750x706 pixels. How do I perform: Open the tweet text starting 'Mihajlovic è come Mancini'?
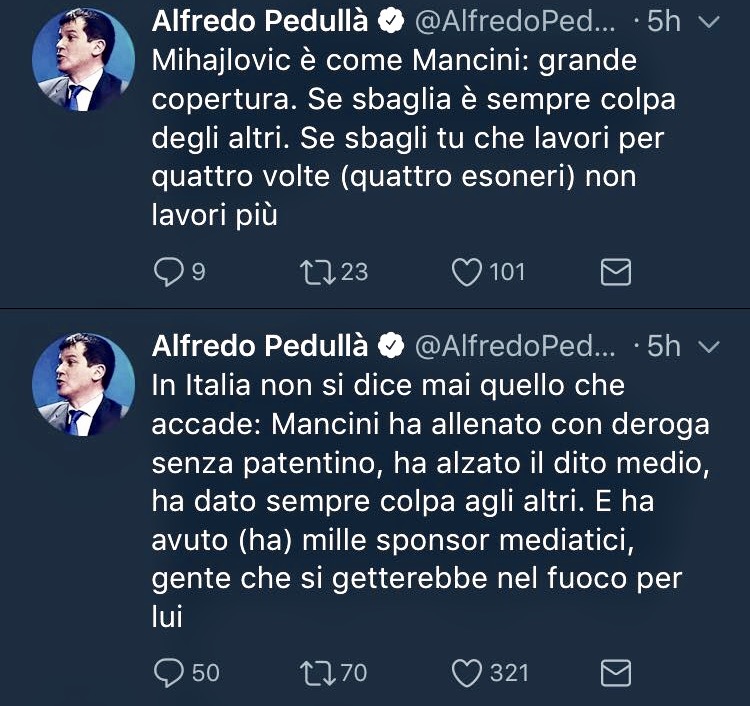click(414, 138)
